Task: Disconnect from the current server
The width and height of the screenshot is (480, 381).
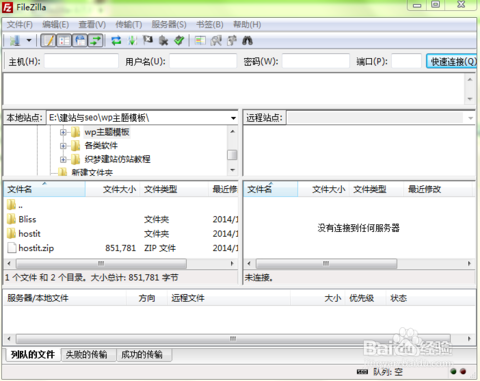Action: click(x=163, y=41)
